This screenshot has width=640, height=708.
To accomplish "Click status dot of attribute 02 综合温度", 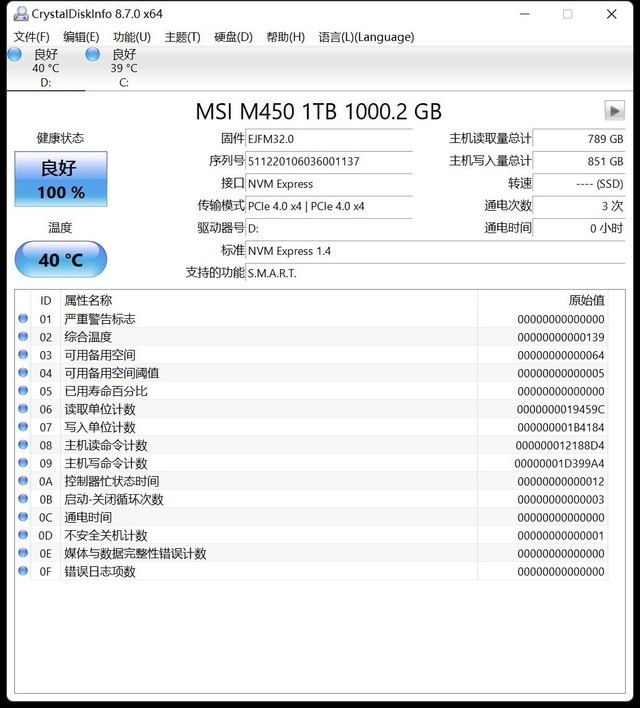I will click(x=23, y=337).
